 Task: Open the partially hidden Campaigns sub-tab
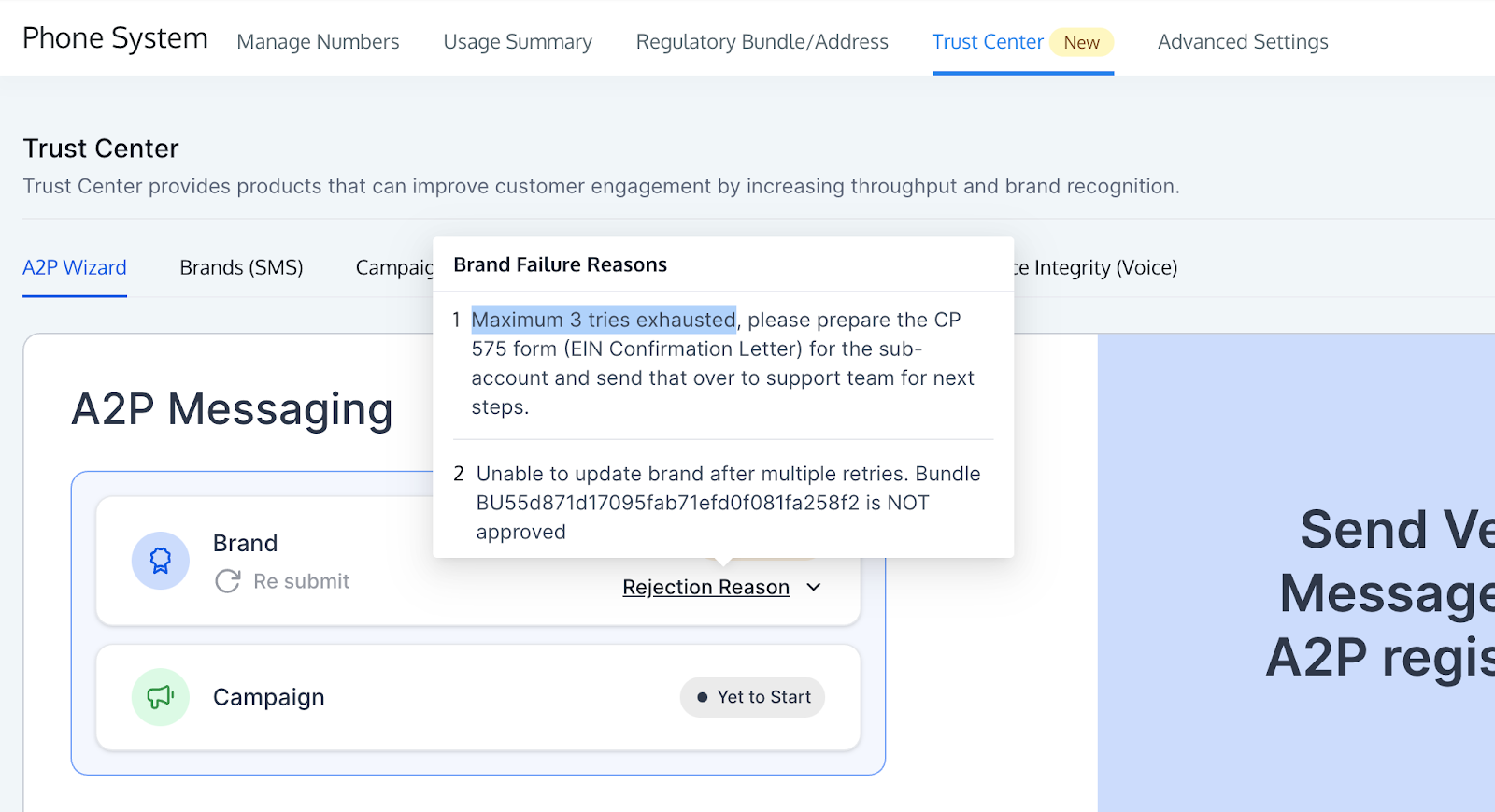394,267
